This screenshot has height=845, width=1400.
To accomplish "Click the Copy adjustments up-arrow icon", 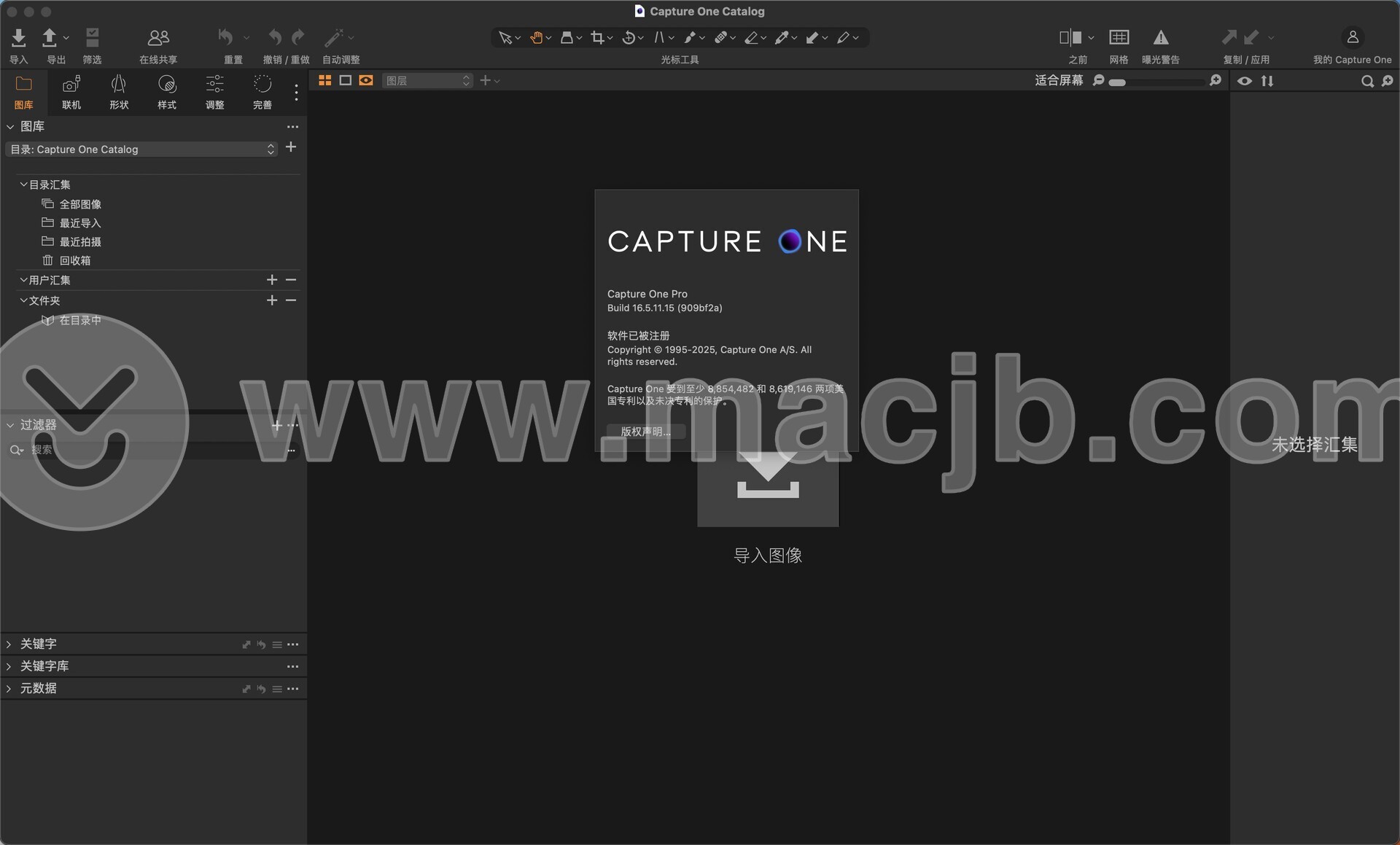I will [1229, 36].
